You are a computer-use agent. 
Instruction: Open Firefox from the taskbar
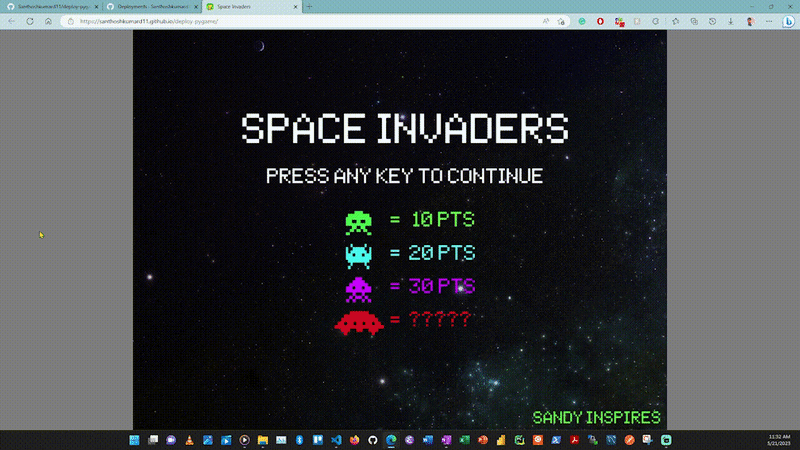355,440
